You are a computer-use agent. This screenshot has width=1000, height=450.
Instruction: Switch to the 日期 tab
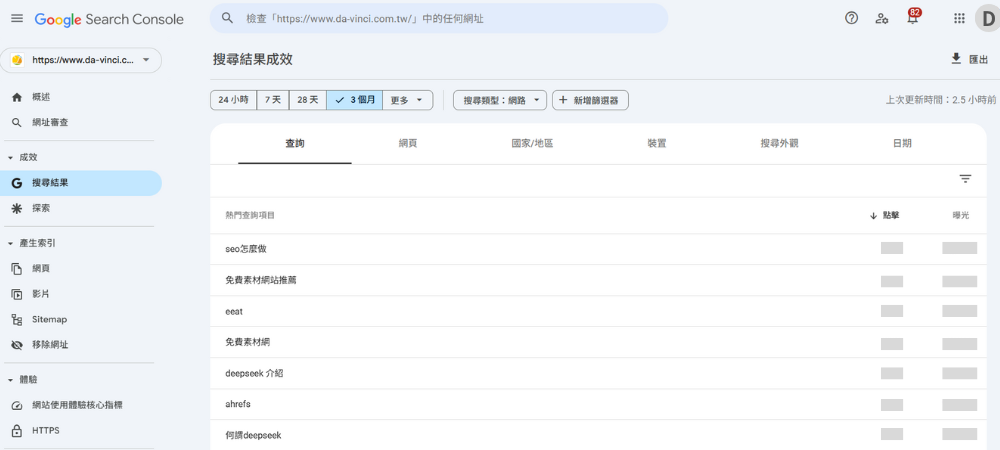tap(902, 143)
